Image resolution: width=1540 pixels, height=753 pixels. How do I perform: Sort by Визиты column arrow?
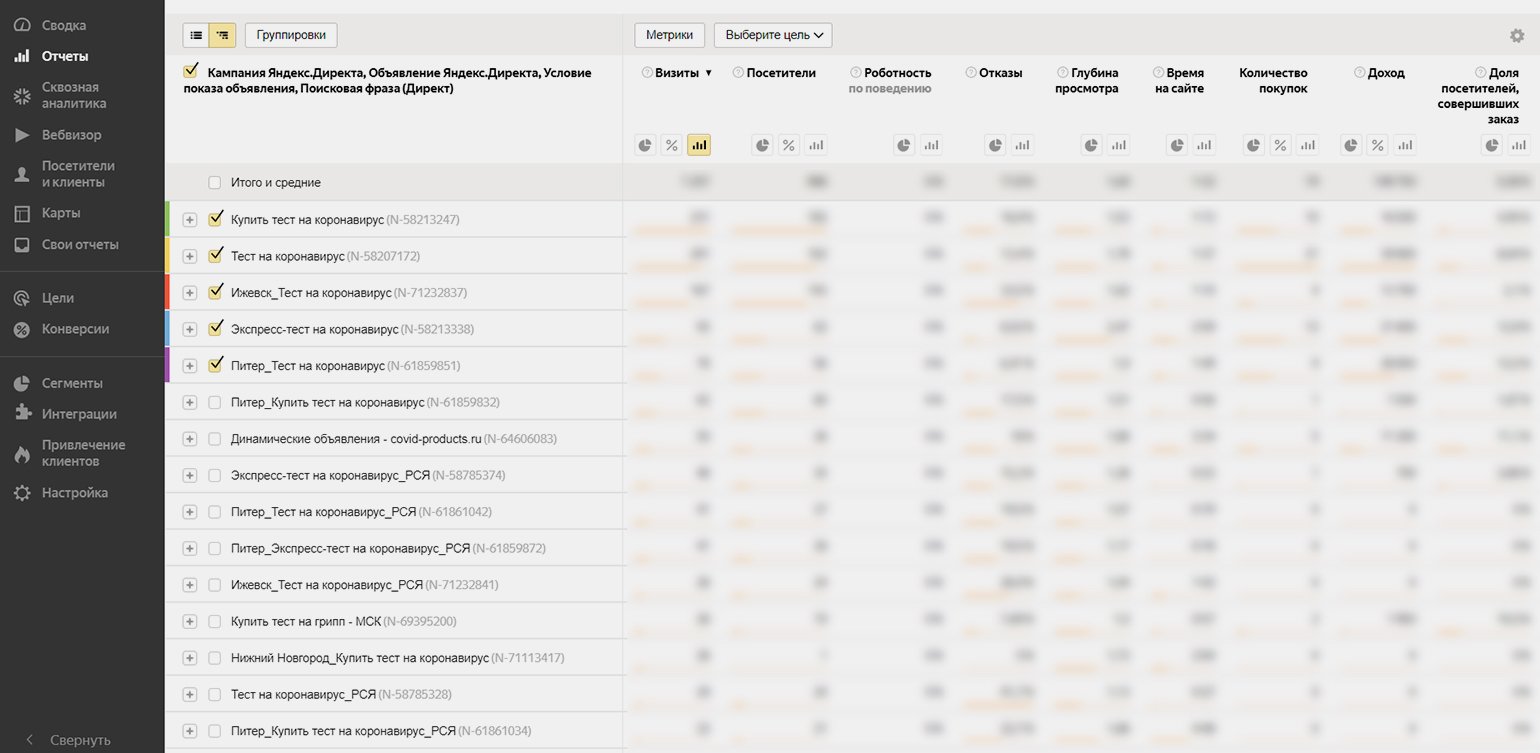pyautogui.click(x=709, y=73)
